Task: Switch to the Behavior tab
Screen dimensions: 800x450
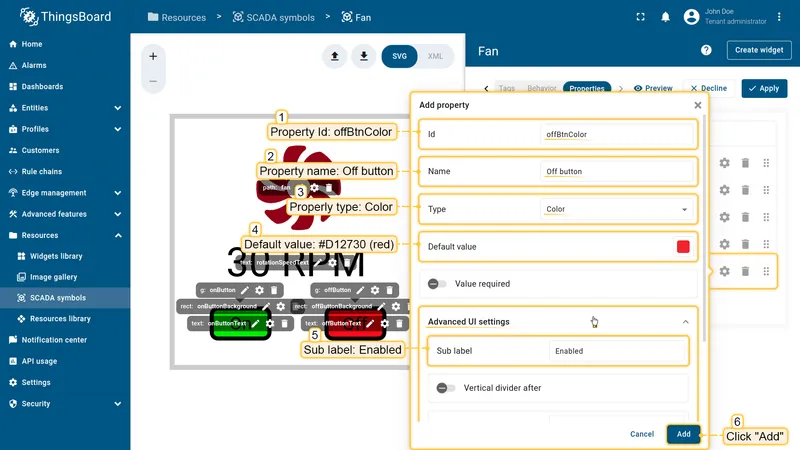Action: [x=541, y=88]
